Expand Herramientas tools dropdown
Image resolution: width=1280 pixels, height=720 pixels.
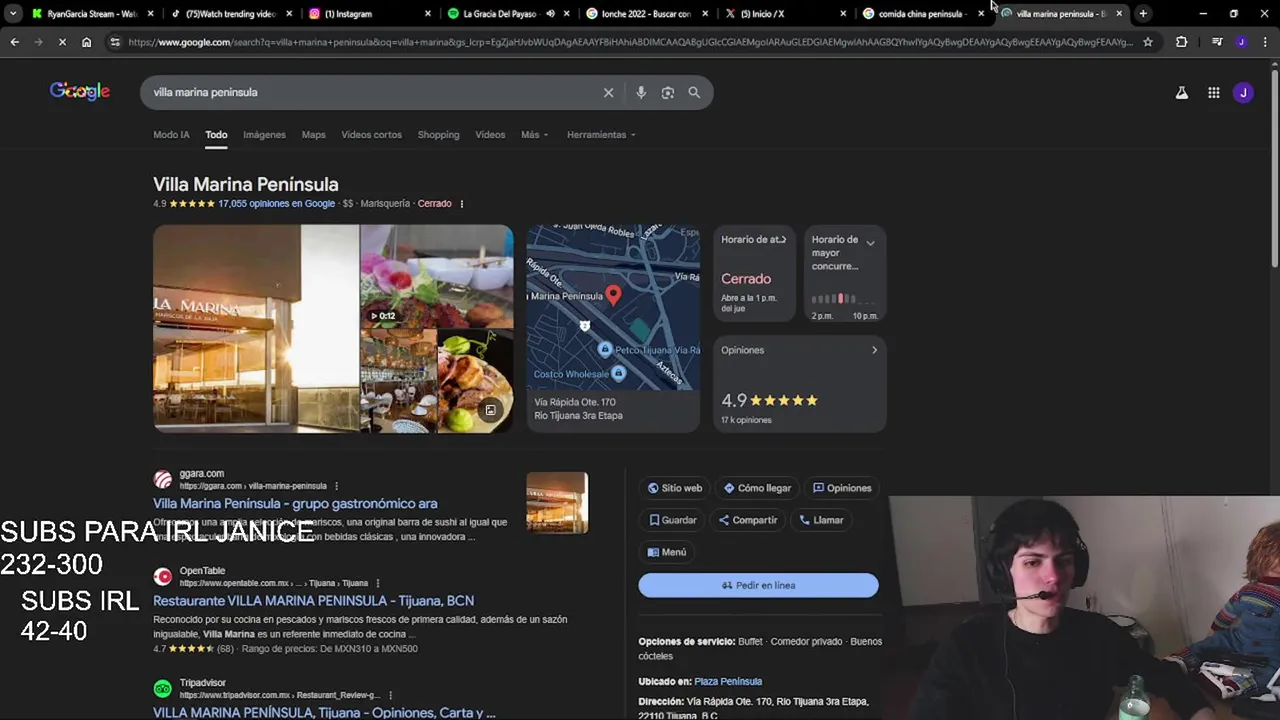601,135
